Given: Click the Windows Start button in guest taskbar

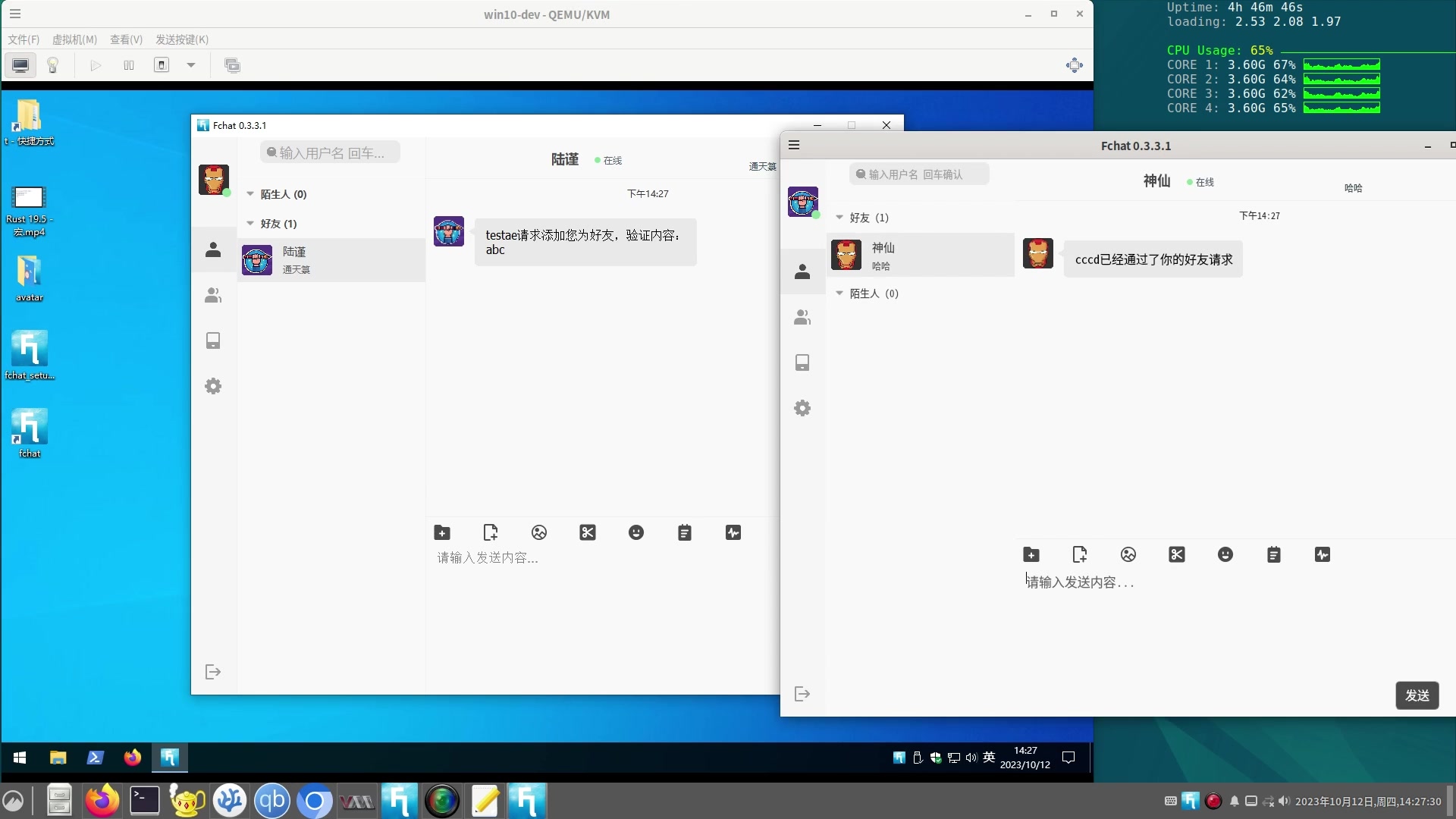Looking at the screenshot, I should click(20, 757).
